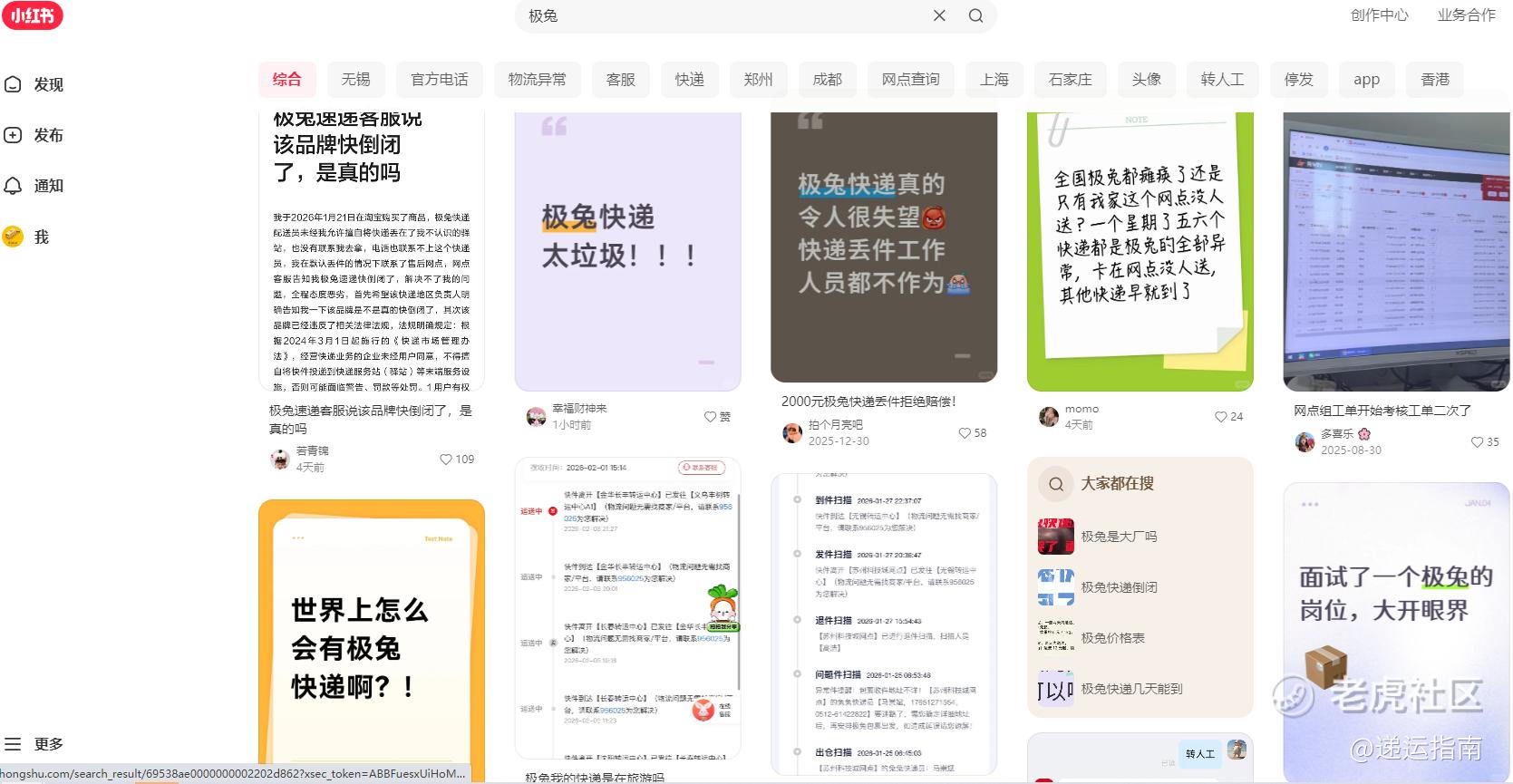Viewport: 1513px width, 784px height.
Task: Clear the search box with the X icon
Action: click(x=939, y=15)
